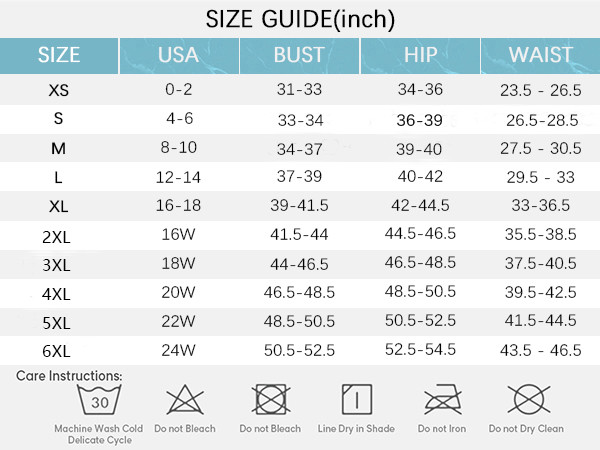600x450 pixels.
Task: Click the Line Dry in Shade caption
Action: pos(356,428)
